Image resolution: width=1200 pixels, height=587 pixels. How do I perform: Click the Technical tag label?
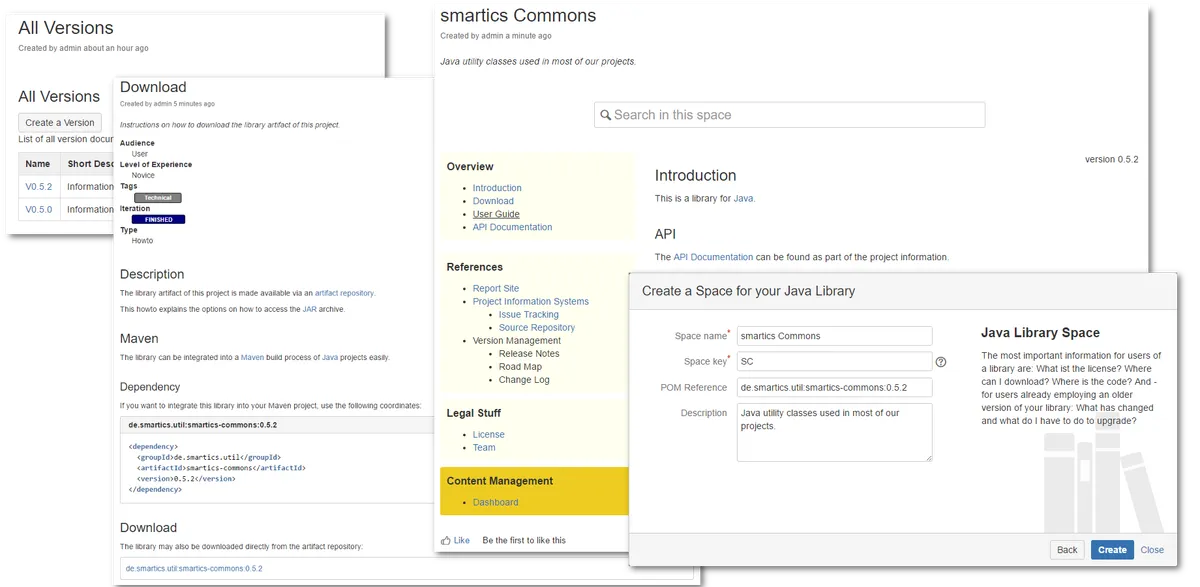158,197
